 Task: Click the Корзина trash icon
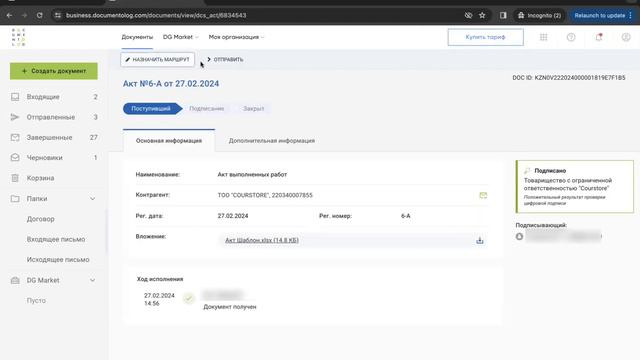tap(15, 178)
